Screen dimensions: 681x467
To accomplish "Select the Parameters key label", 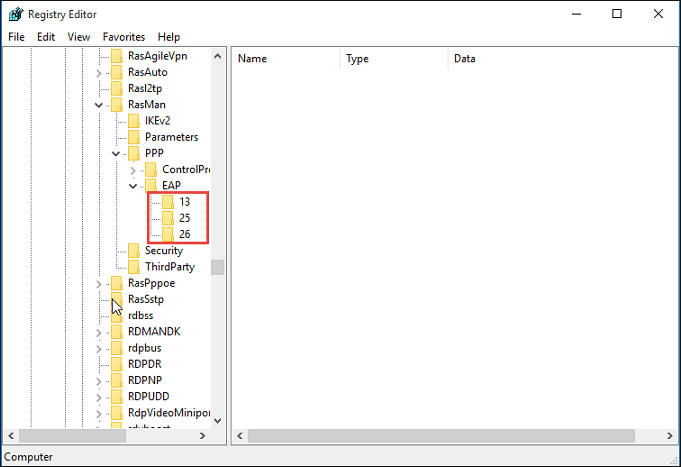I will tap(172, 137).
